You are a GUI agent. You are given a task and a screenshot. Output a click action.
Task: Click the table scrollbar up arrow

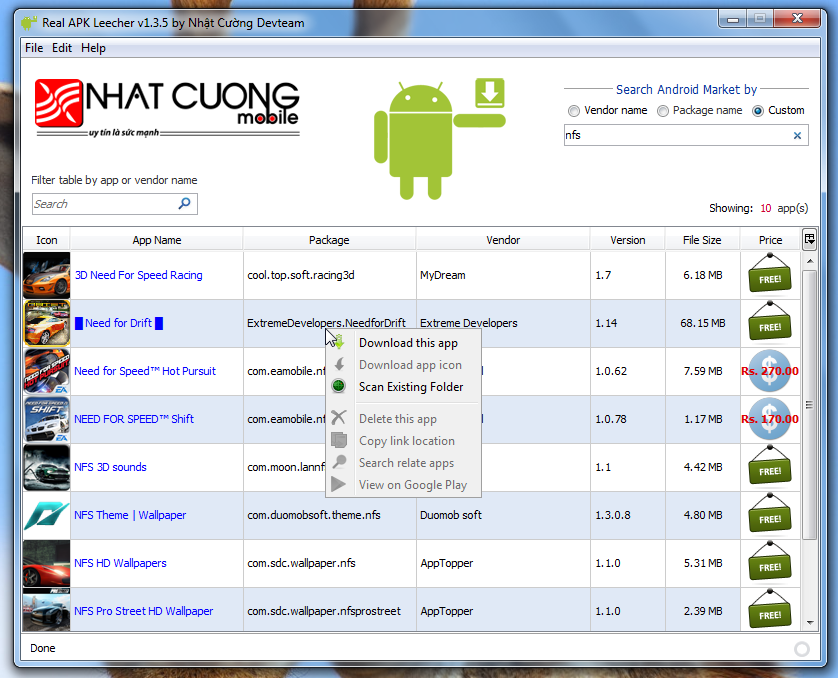[810, 261]
